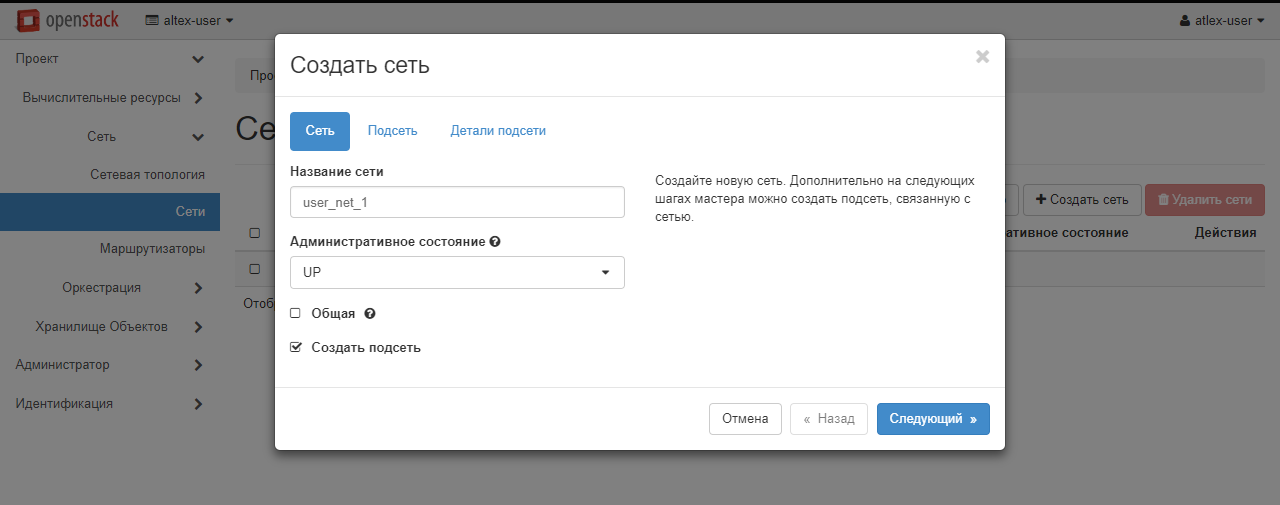Close the Создать сеть dialog with X

[x=982, y=57]
